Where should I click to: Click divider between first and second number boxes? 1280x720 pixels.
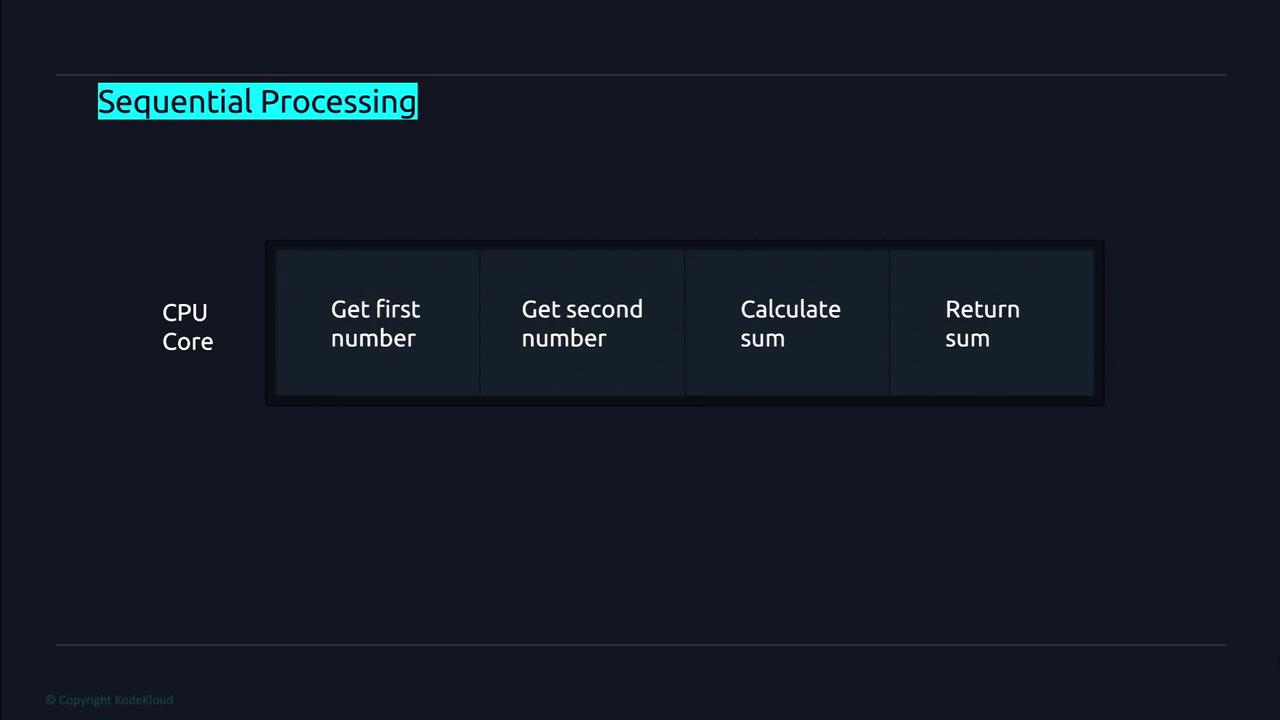(480, 323)
